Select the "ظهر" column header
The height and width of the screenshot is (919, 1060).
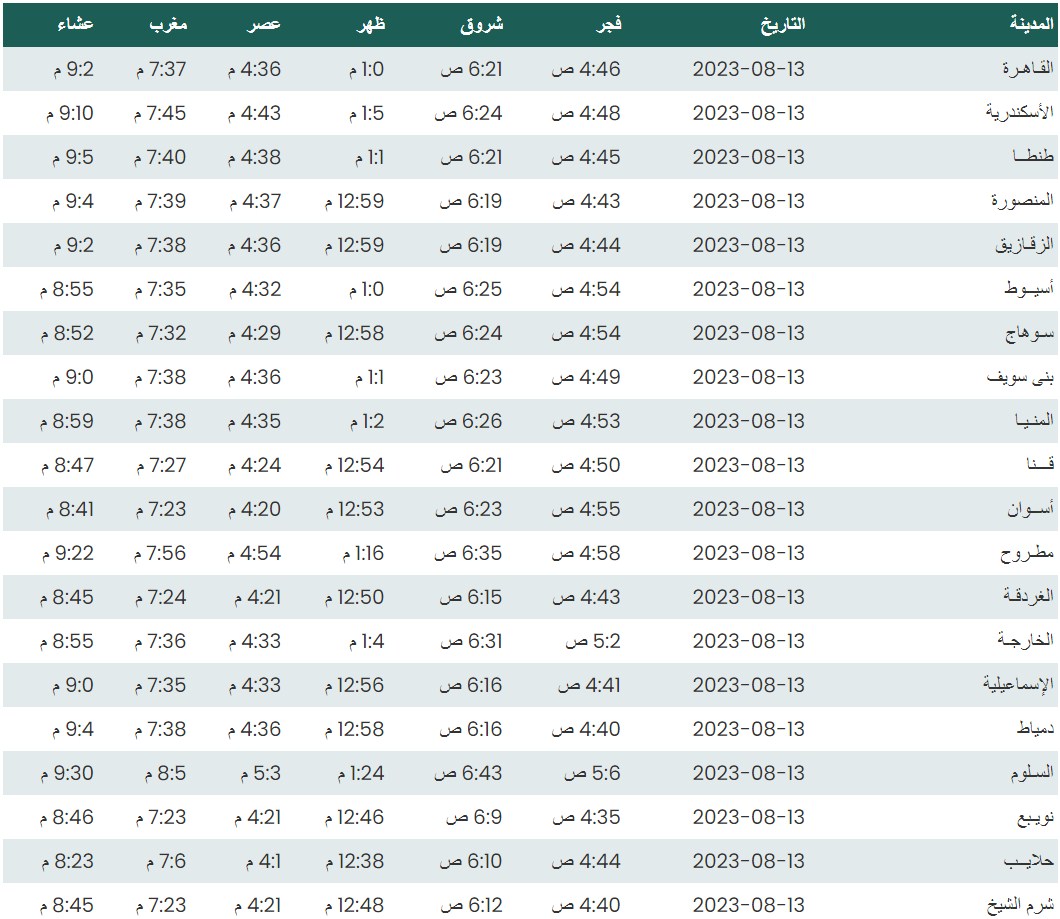[x=370, y=25]
